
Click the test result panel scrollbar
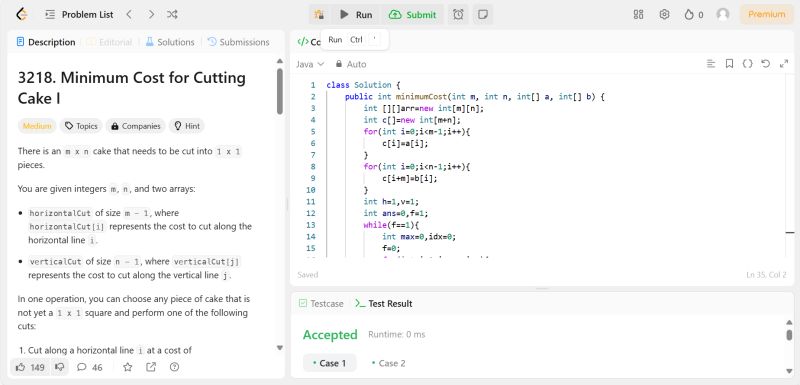pos(789,335)
